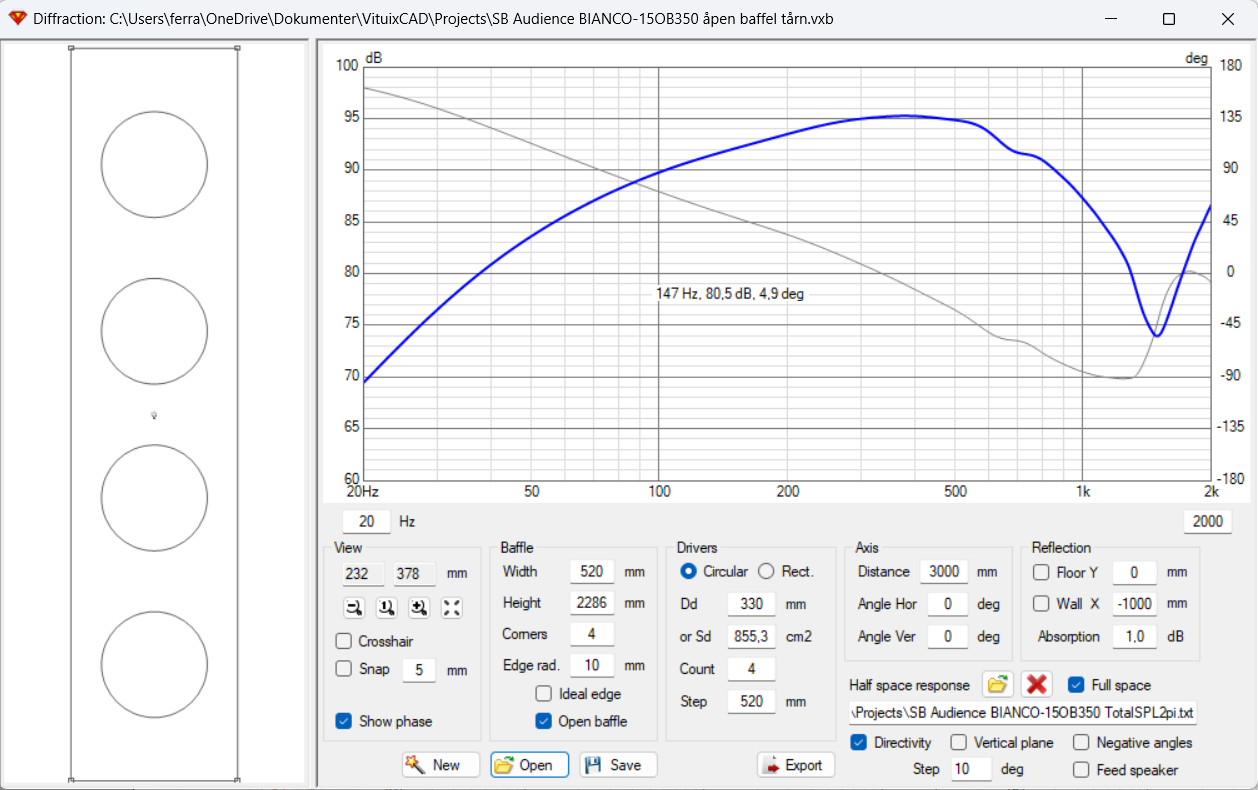Click the 2000 Hz upper frequency field

1207,521
